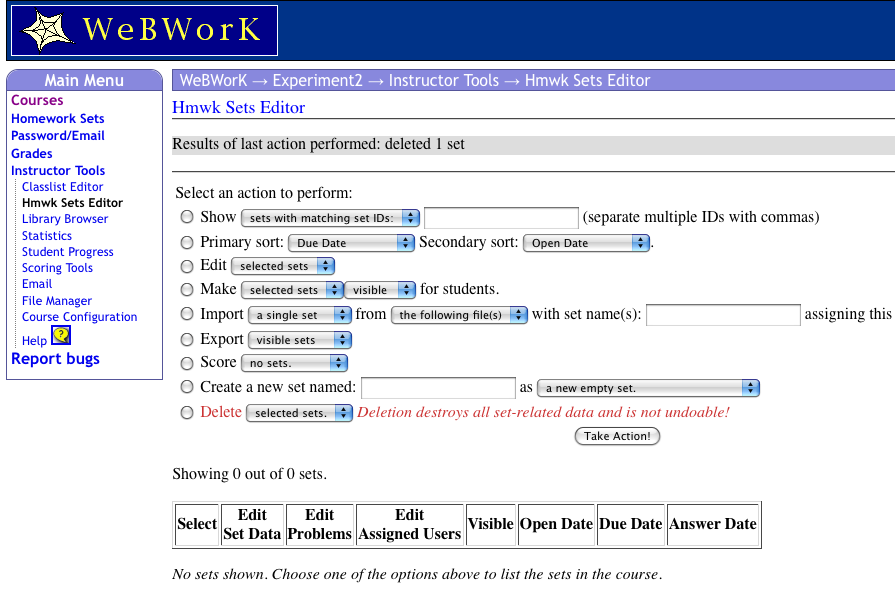Click the 'Hmwk Sets Editor' page heading
Image resolution: width=895 pixels, height=594 pixels.
239,107
